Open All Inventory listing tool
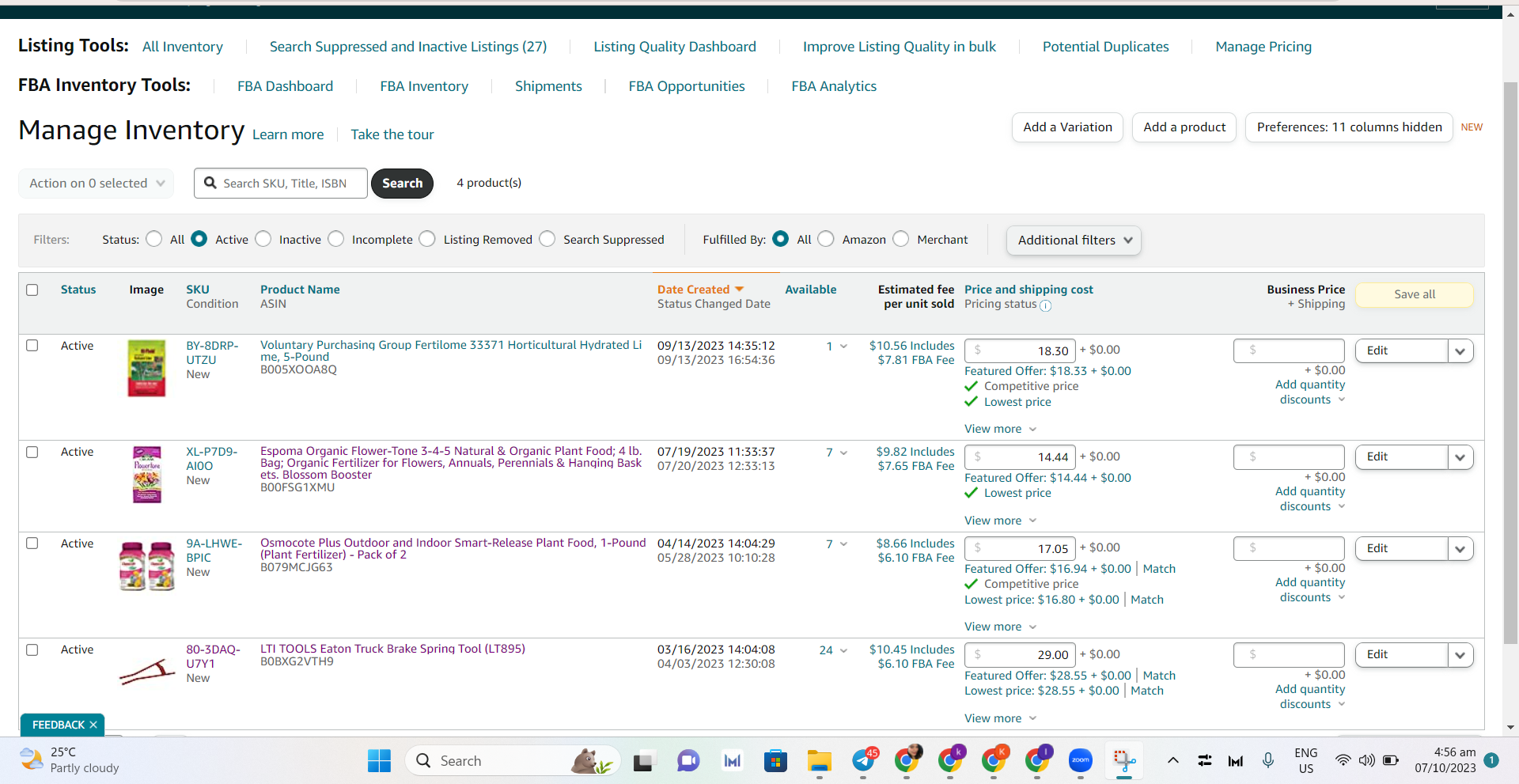Viewport: 1519px width, 784px height. 183,47
